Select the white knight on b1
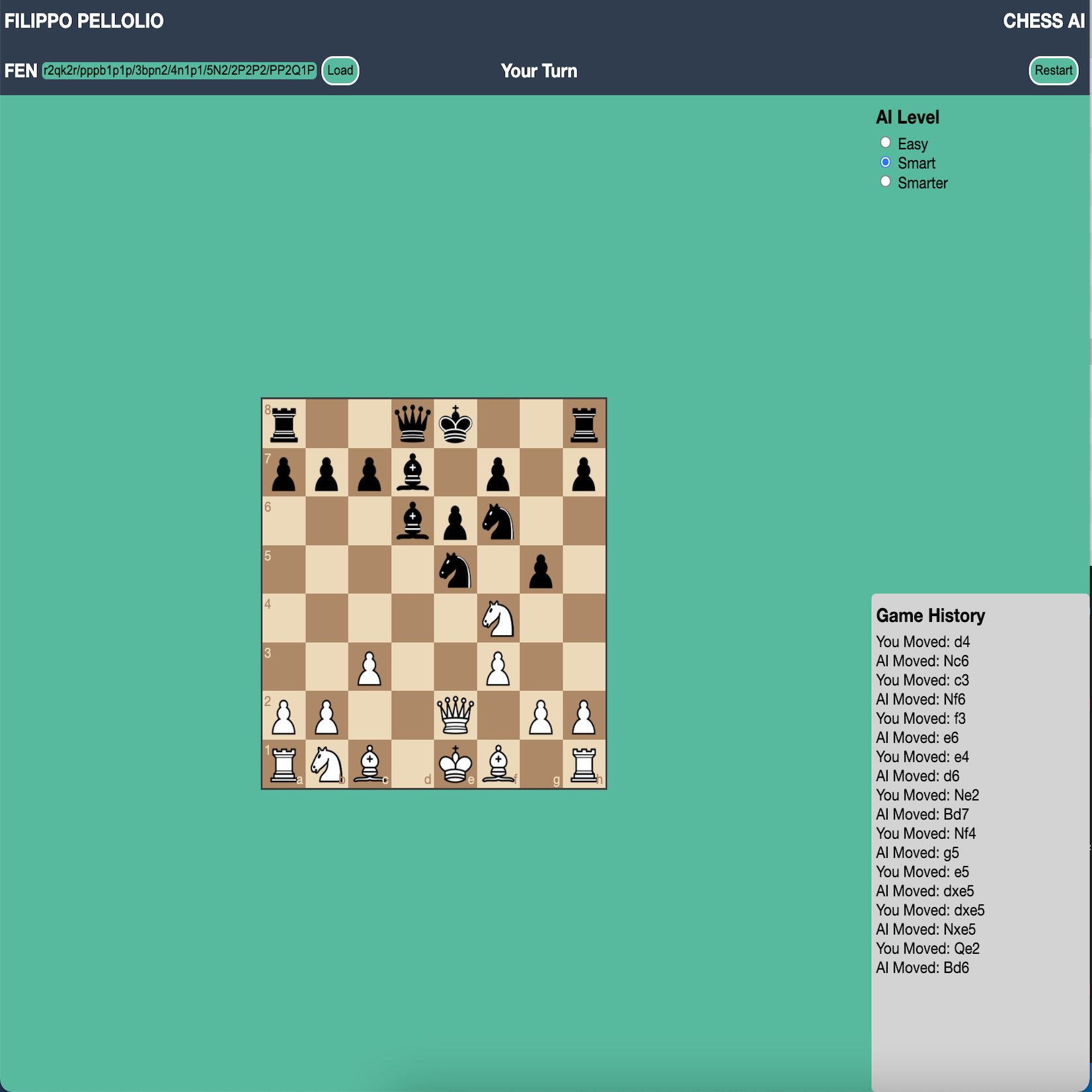 pos(327,764)
